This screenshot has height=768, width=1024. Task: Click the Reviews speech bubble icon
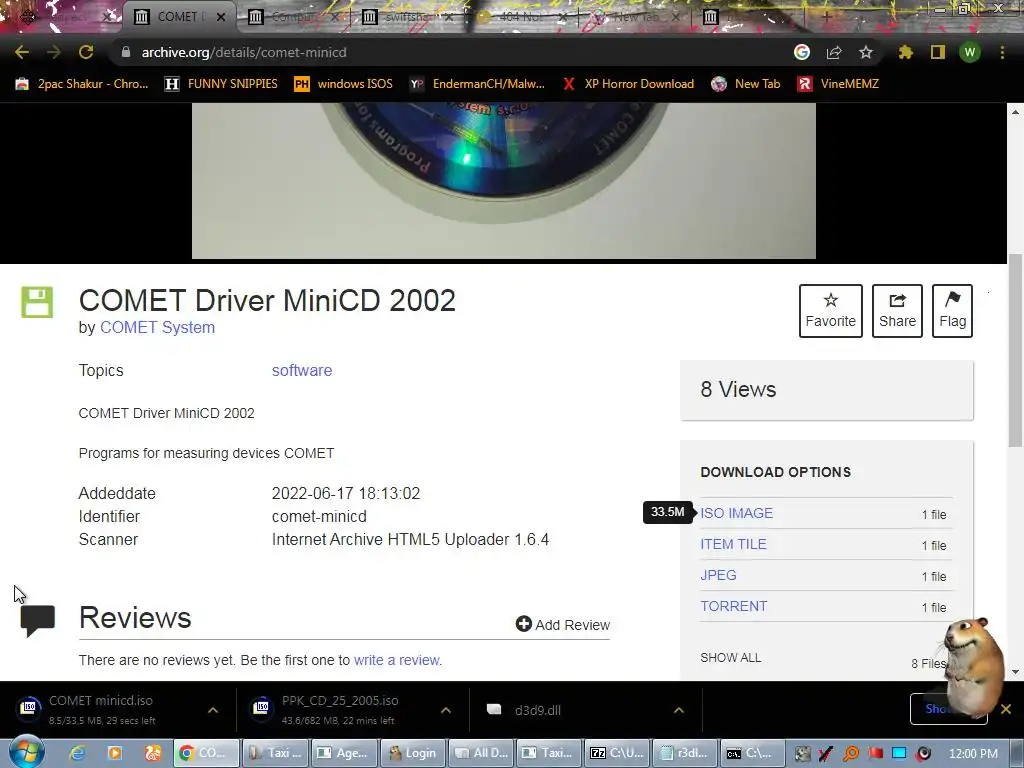pyautogui.click(x=38, y=620)
